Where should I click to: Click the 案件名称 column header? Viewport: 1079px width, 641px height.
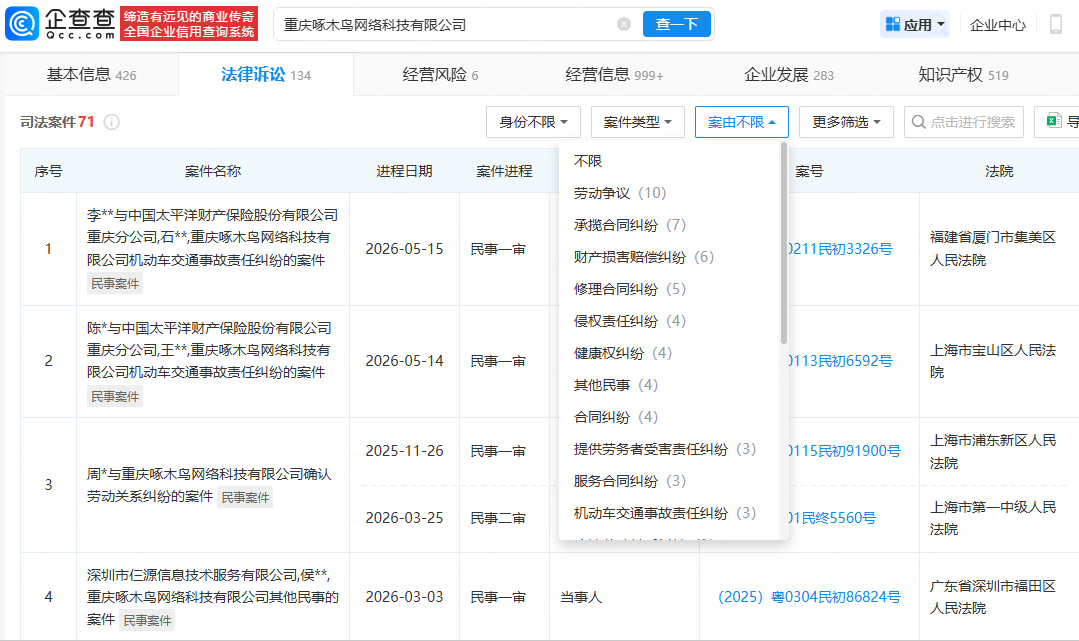click(x=213, y=171)
